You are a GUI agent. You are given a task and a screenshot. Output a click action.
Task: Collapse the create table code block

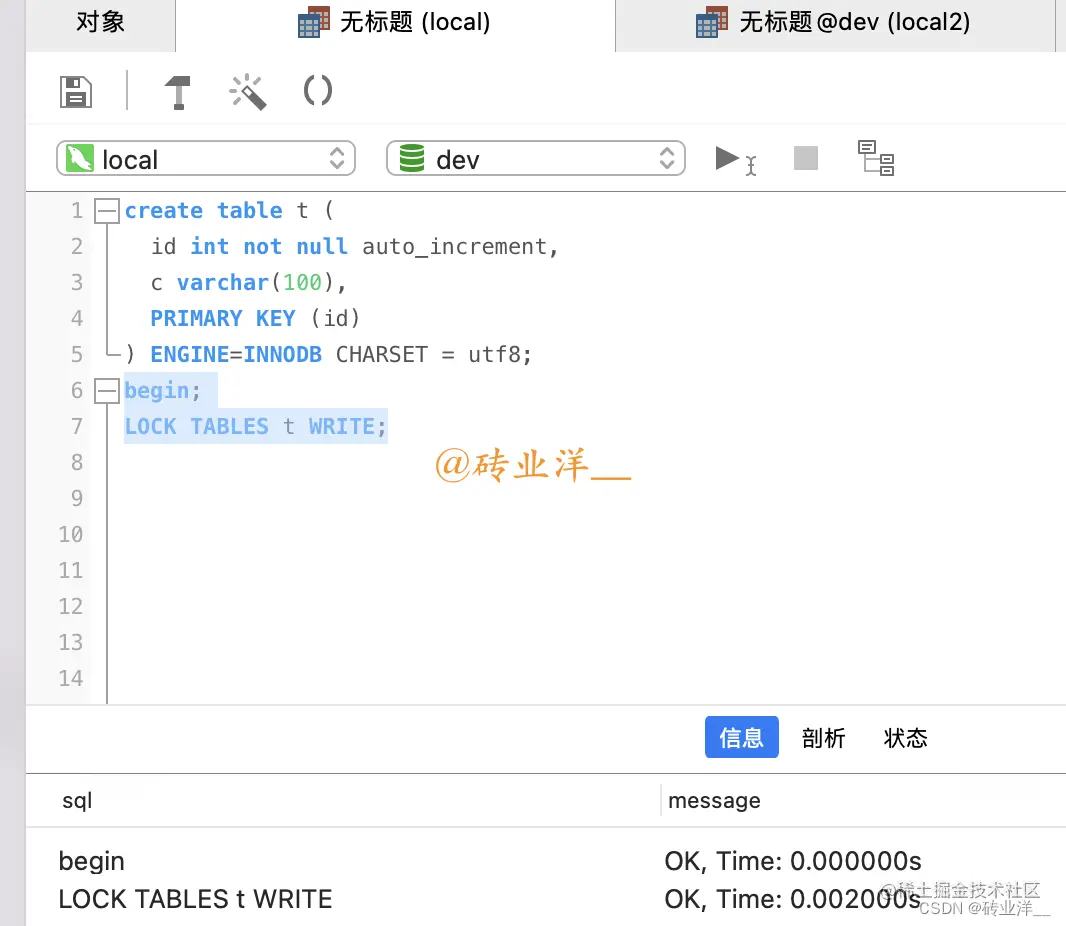click(107, 211)
